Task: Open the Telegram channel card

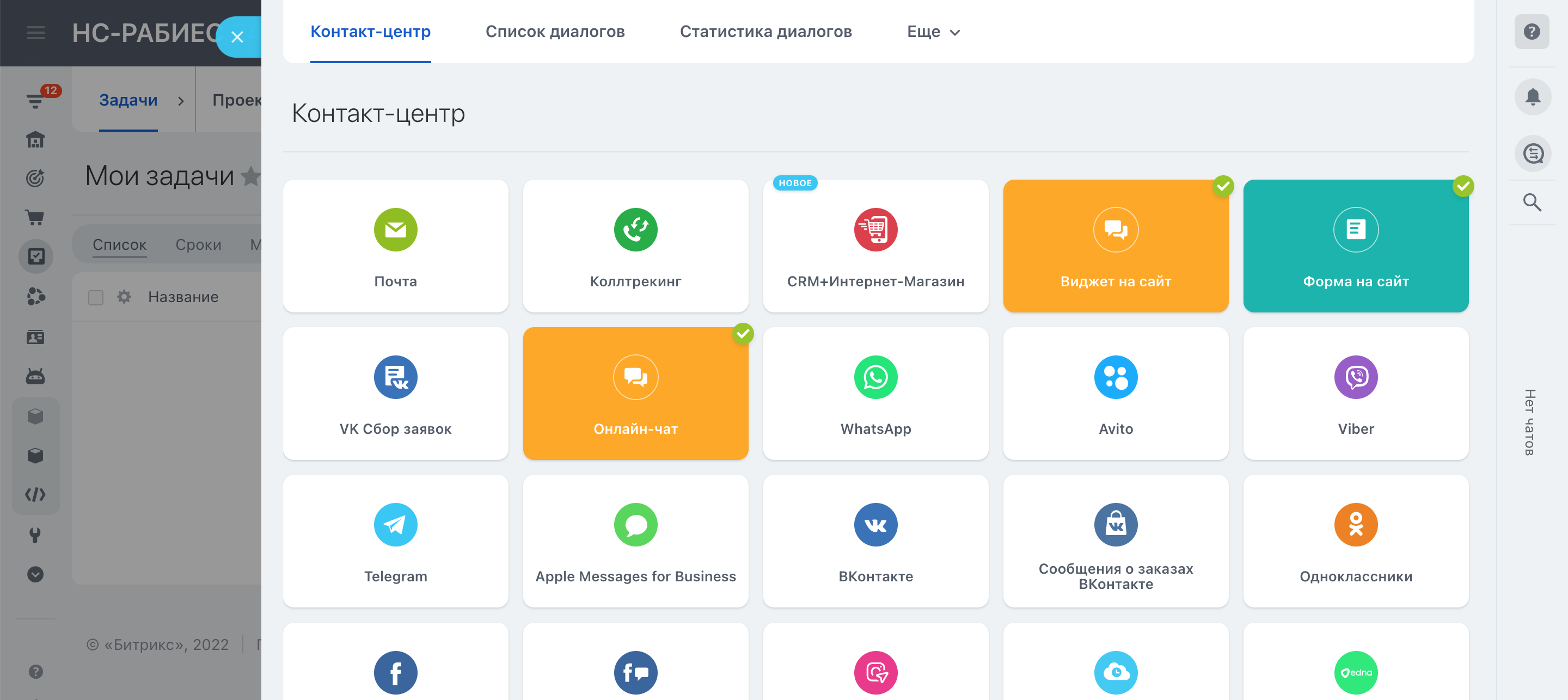Action: (395, 541)
